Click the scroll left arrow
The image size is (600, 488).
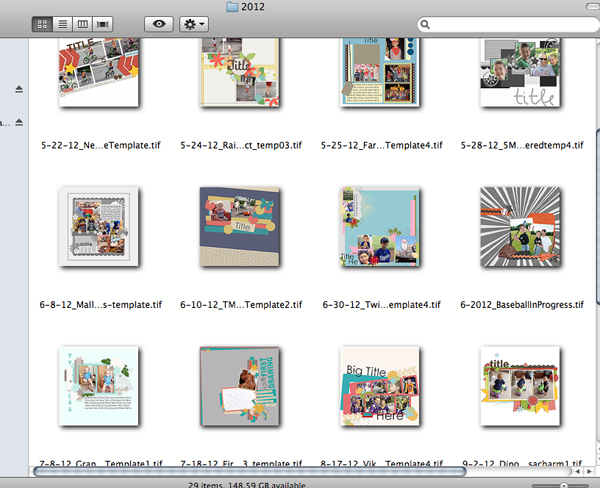[577, 472]
